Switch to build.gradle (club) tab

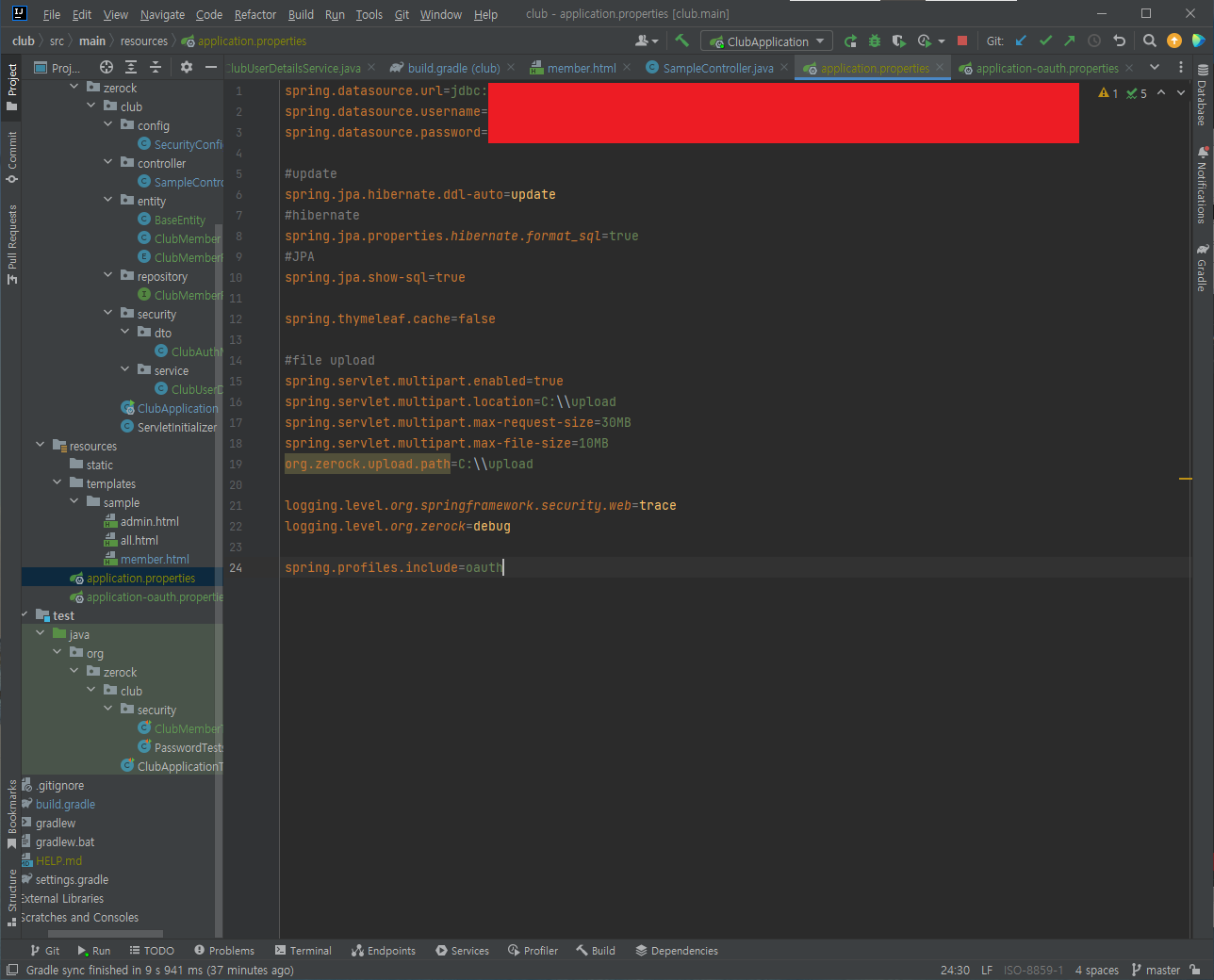tap(453, 68)
